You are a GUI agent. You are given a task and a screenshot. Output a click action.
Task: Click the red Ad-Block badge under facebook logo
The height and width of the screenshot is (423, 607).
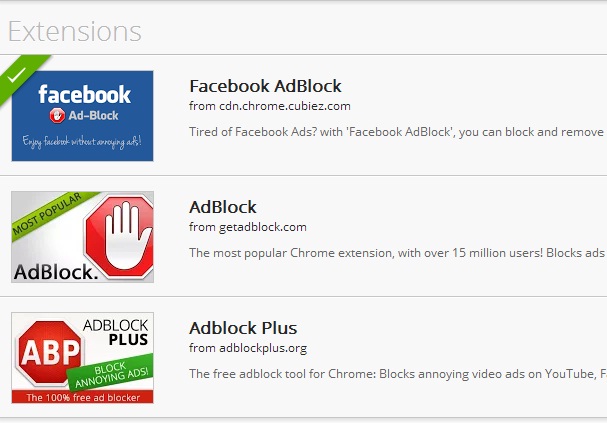click(x=84, y=116)
